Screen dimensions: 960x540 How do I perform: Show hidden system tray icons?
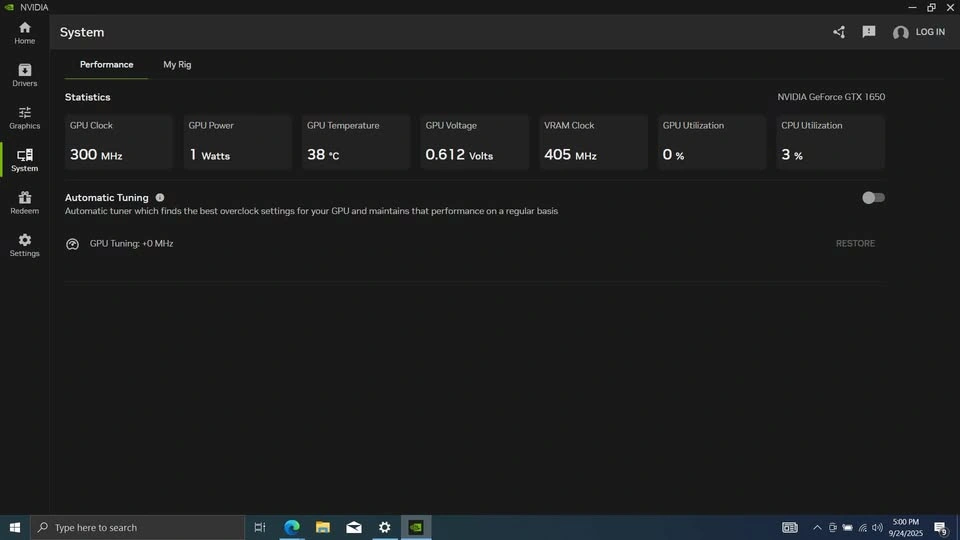(x=817, y=527)
